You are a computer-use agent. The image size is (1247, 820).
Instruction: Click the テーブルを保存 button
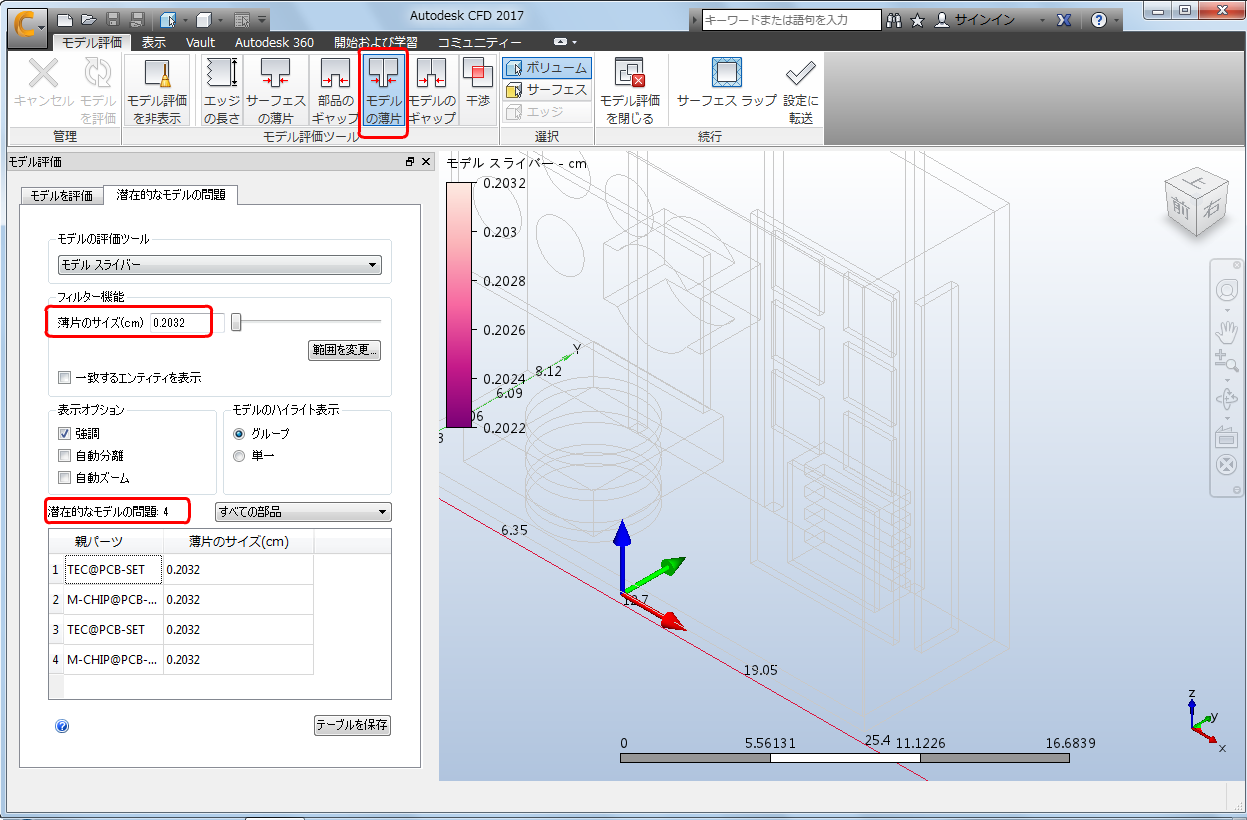pos(352,725)
